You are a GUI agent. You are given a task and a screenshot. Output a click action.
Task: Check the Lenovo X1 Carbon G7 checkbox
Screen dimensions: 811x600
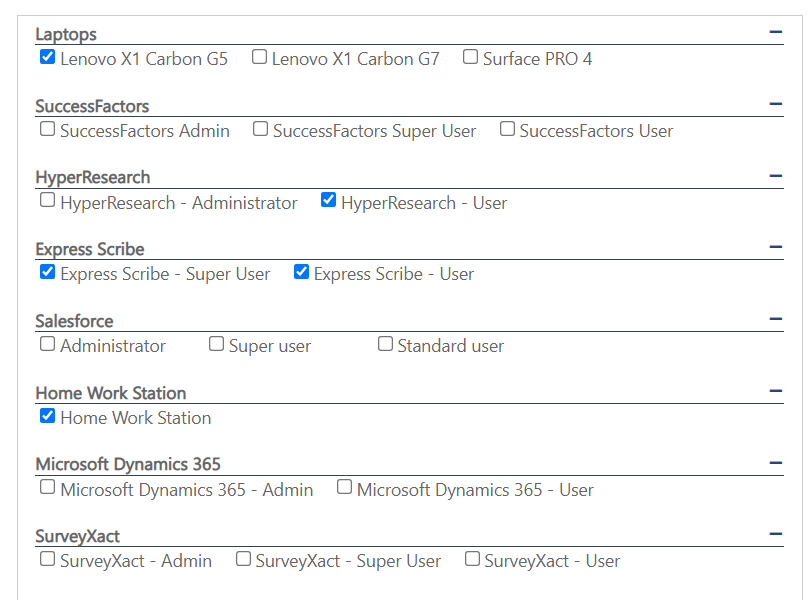259,58
